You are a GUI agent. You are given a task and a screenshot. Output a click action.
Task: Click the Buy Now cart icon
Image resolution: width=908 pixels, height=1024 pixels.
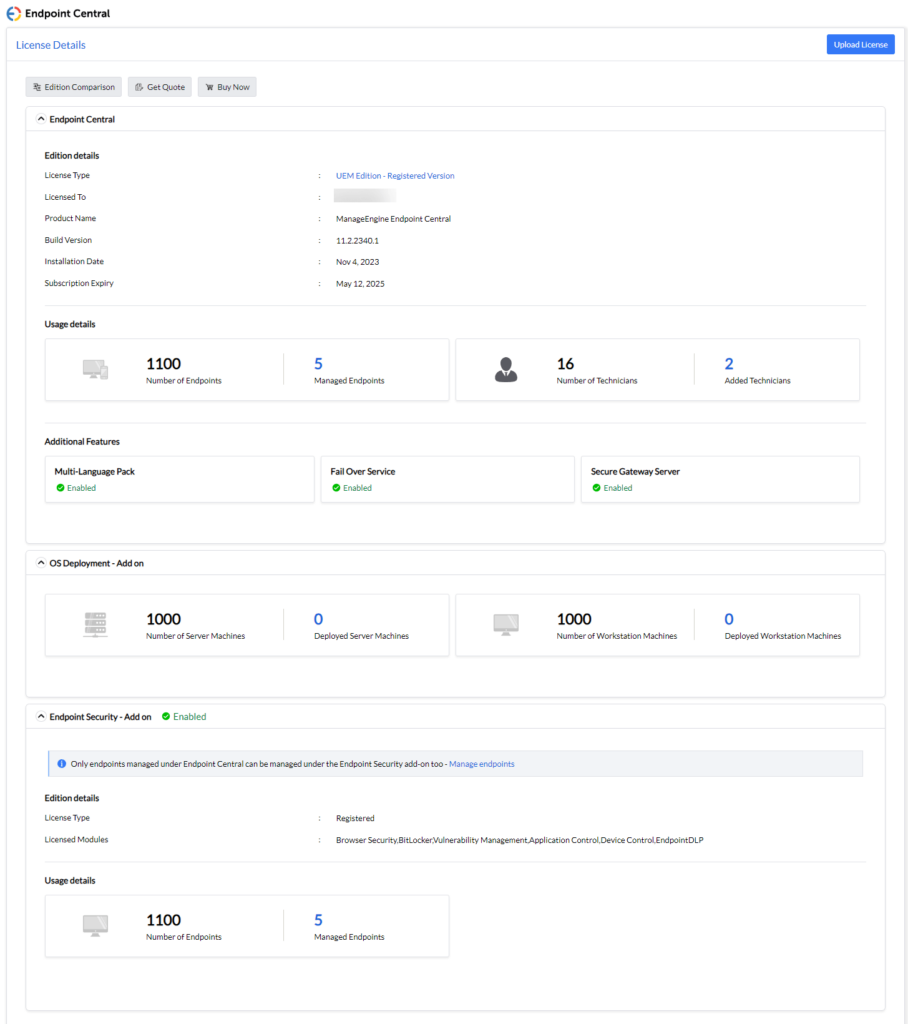(x=210, y=87)
